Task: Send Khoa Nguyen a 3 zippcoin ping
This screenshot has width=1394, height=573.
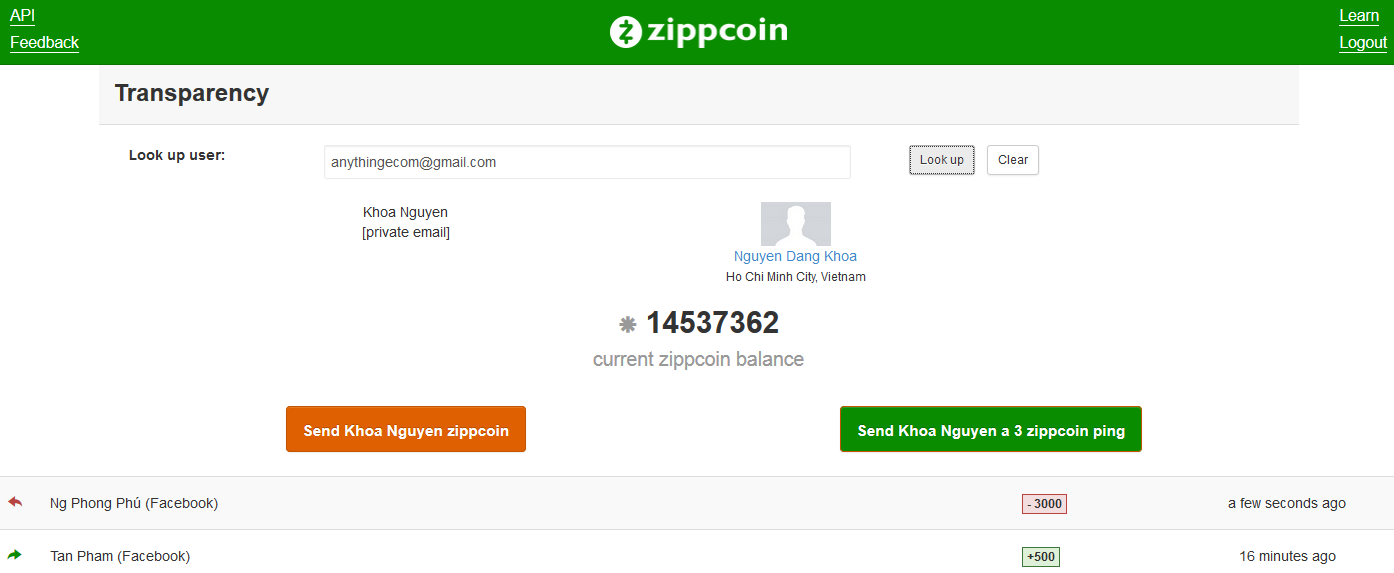Action: (x=991, y=430)
